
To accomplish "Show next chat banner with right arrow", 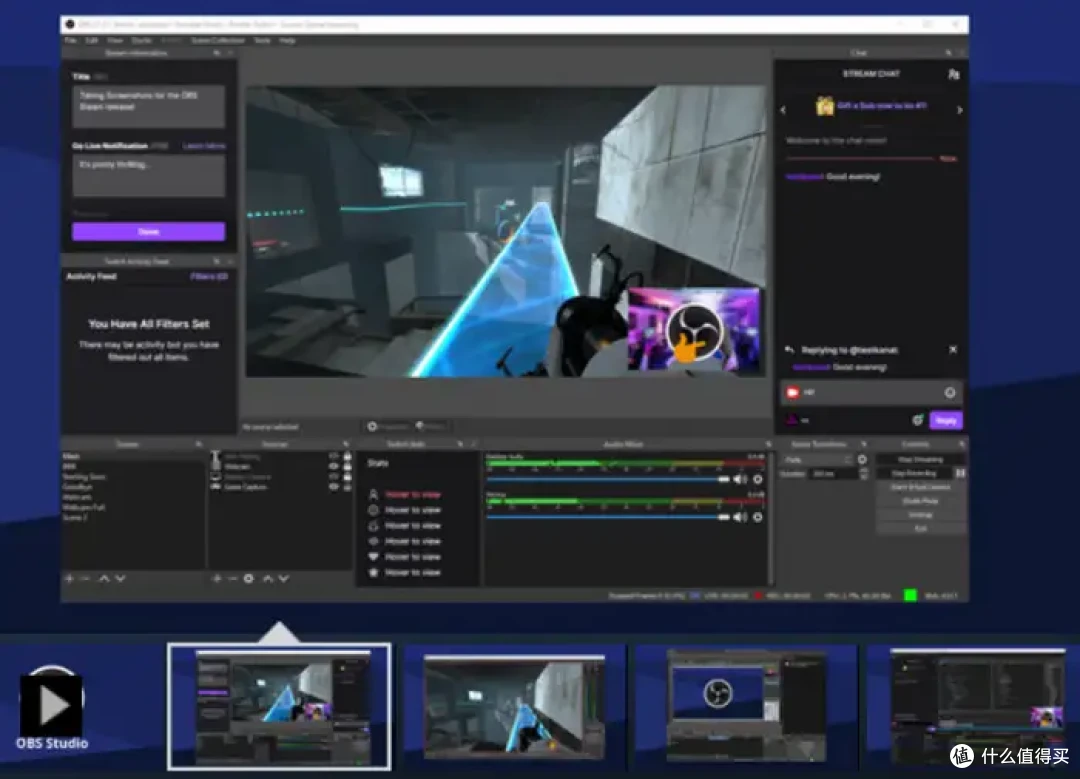I will click(959, 110).
